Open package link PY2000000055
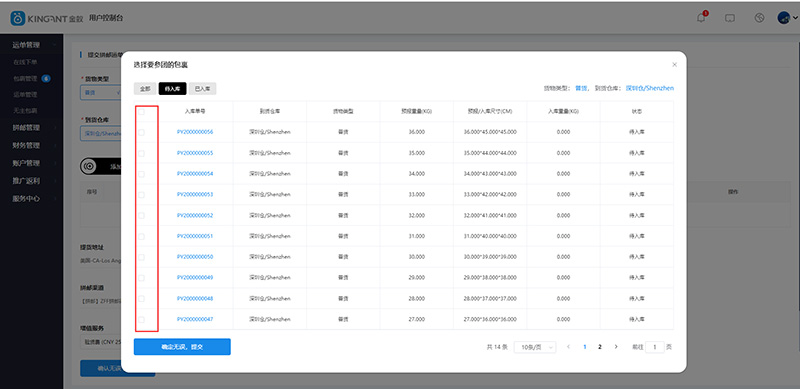Screen dimensions: 800x389 coord(195,153)
